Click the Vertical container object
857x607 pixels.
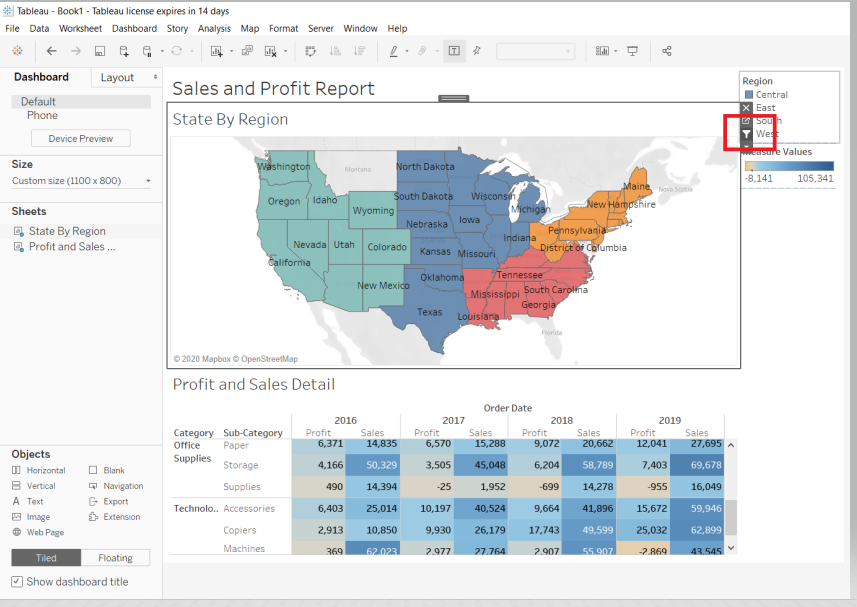[x=33, y=486]
